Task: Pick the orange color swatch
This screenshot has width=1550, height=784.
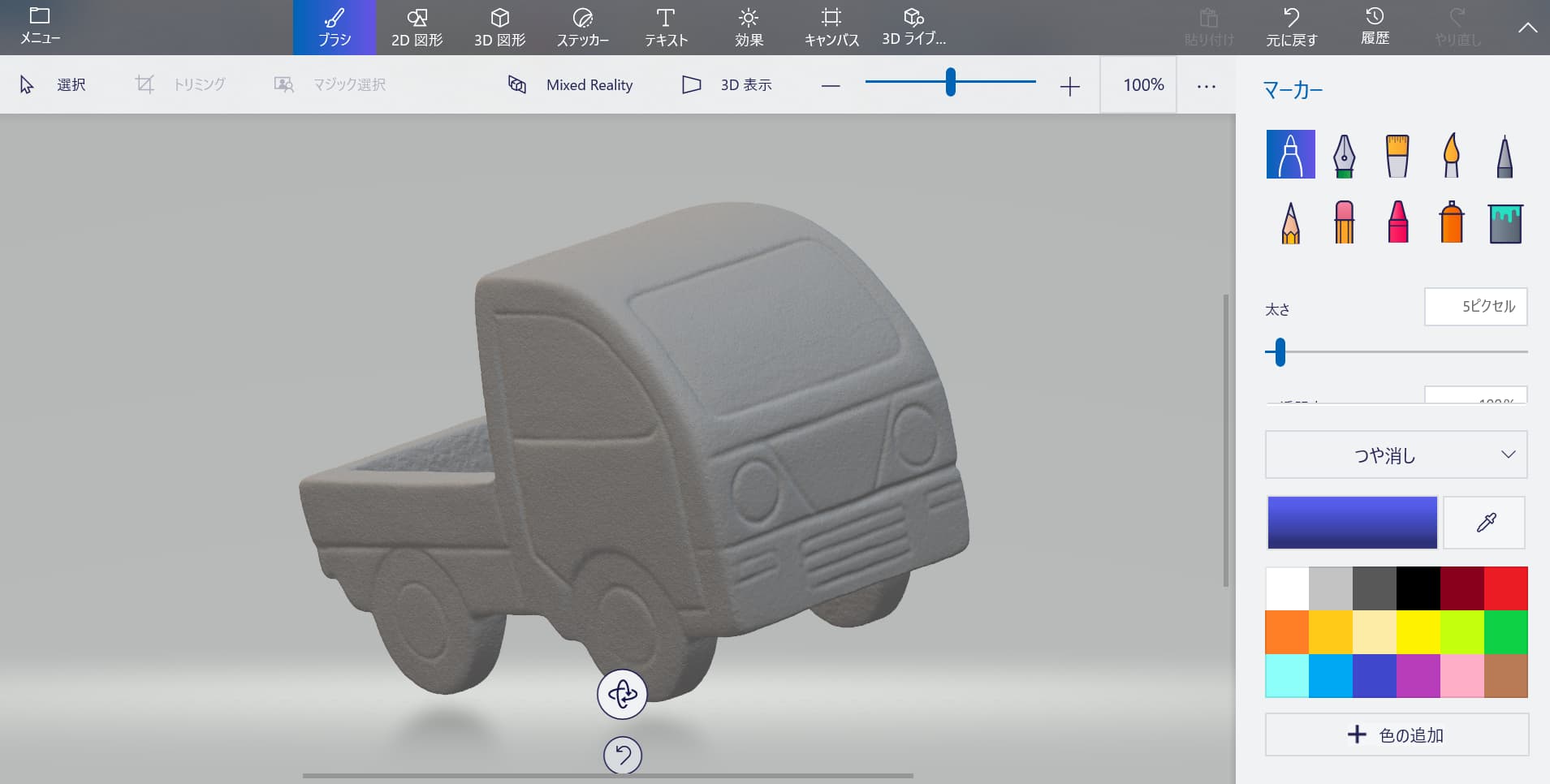Action: click(1287, 632)
